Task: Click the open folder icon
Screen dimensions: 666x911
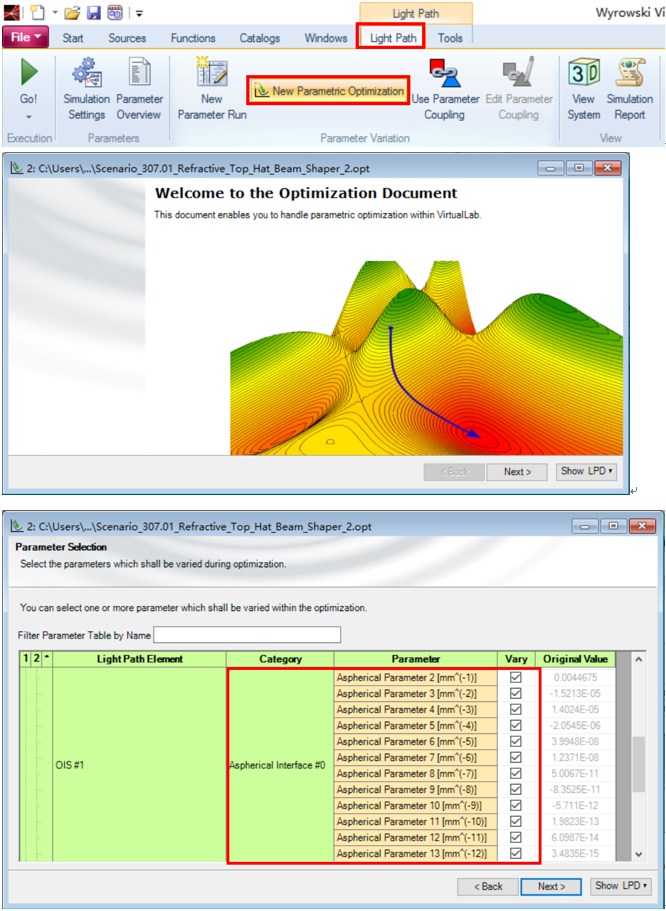Action: pos(71,11)
